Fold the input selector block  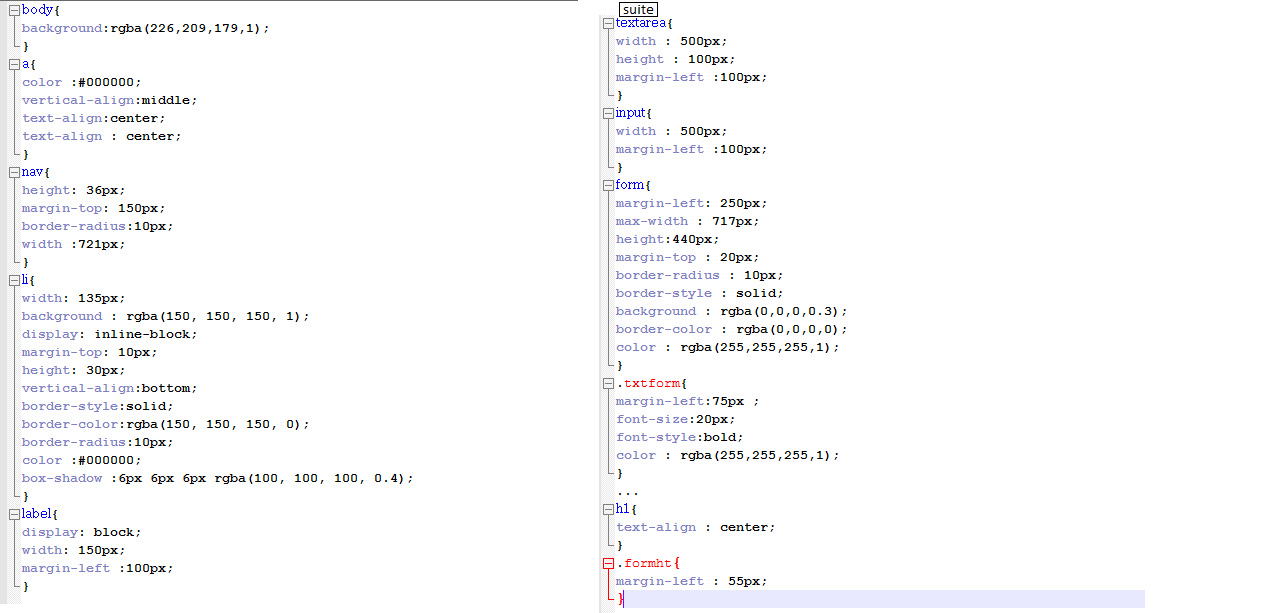pos(608,113)
